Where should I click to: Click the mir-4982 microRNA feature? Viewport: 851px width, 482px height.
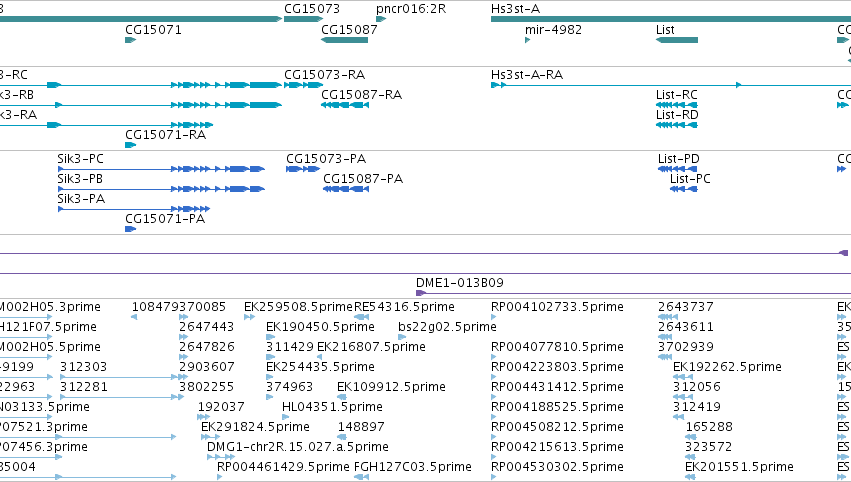click(528, 40)
